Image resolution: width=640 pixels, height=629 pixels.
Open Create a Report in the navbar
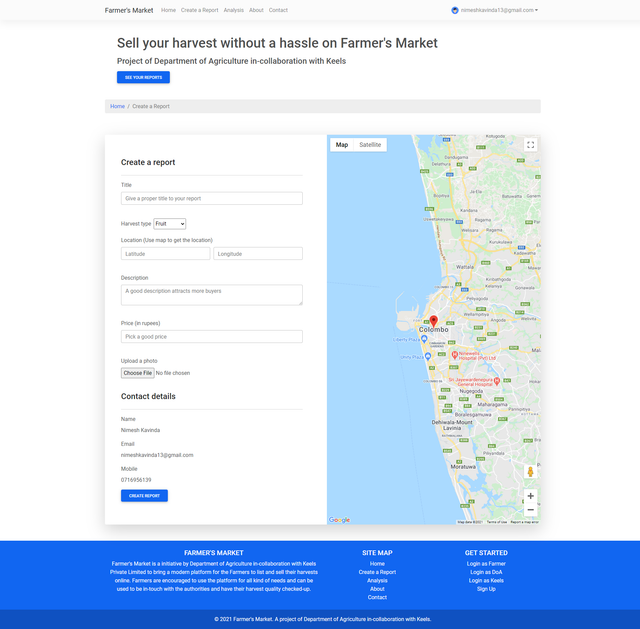point(200,10)
